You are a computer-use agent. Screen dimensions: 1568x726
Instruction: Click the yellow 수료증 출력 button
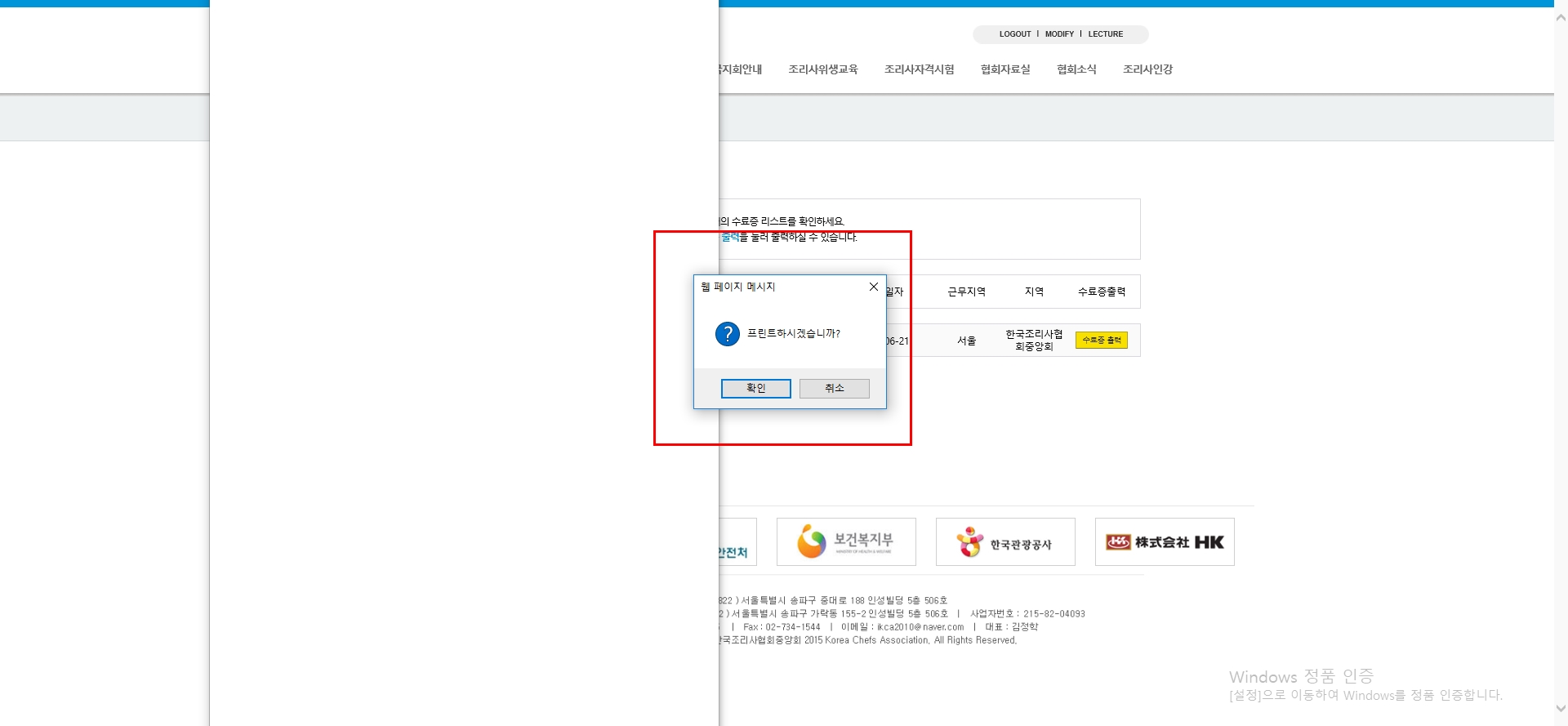1101,341
